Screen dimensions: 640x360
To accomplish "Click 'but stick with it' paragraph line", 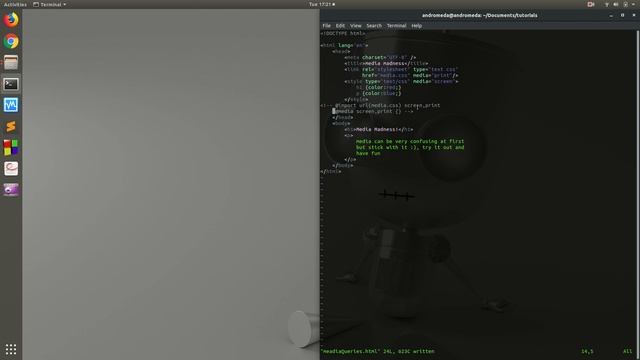I will pos(410,147).
